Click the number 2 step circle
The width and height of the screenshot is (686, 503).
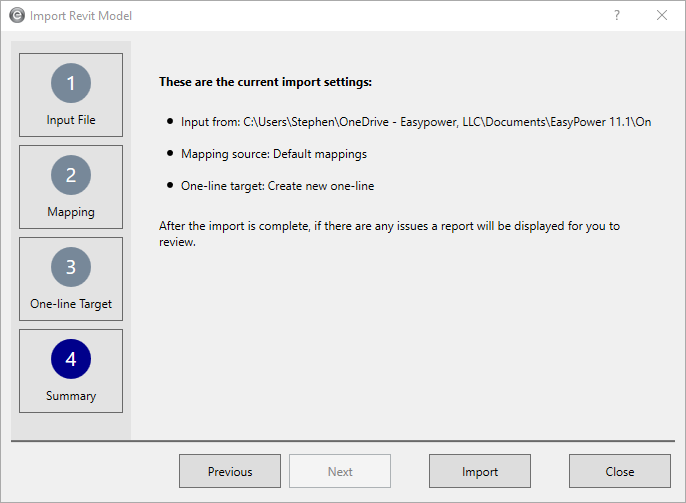pos(71,175)
